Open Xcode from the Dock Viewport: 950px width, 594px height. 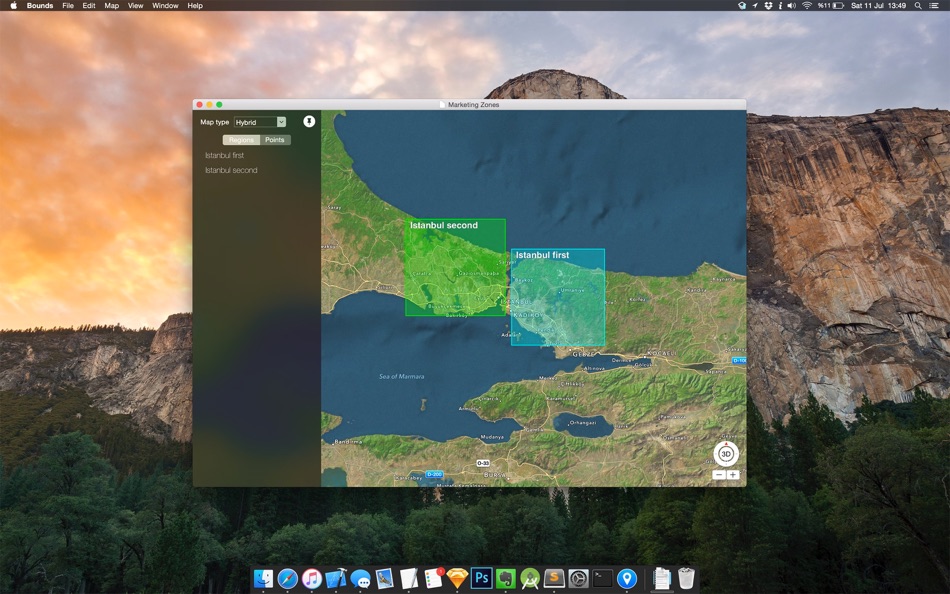tap(336, 578)
